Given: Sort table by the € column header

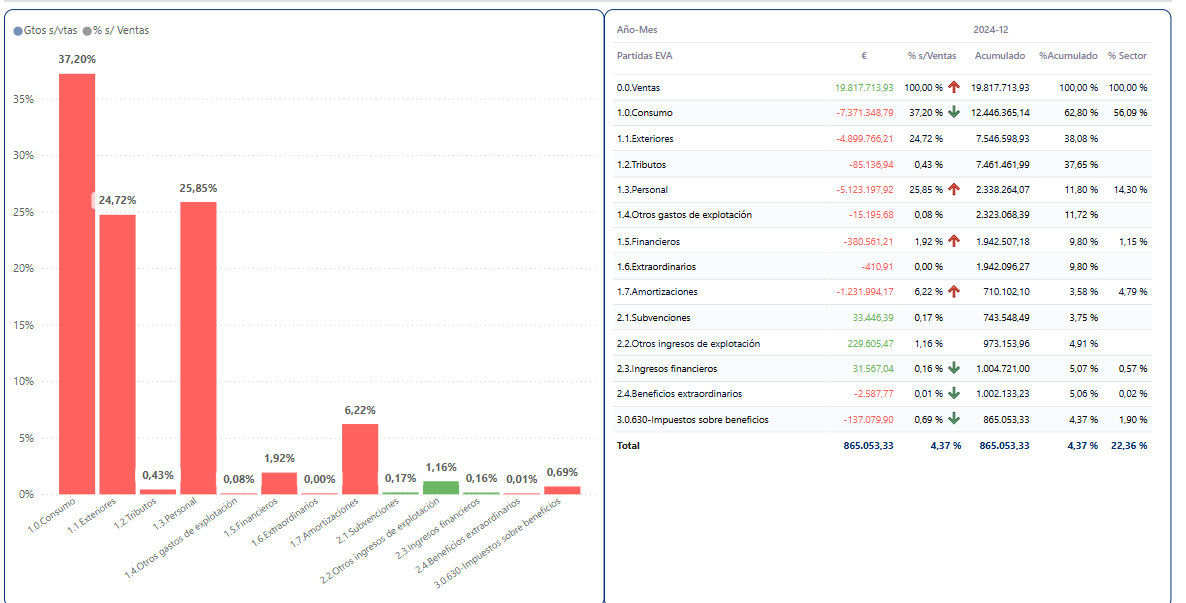Looking at the screenshot, I should pyautogui.click(x=863, y=56).
